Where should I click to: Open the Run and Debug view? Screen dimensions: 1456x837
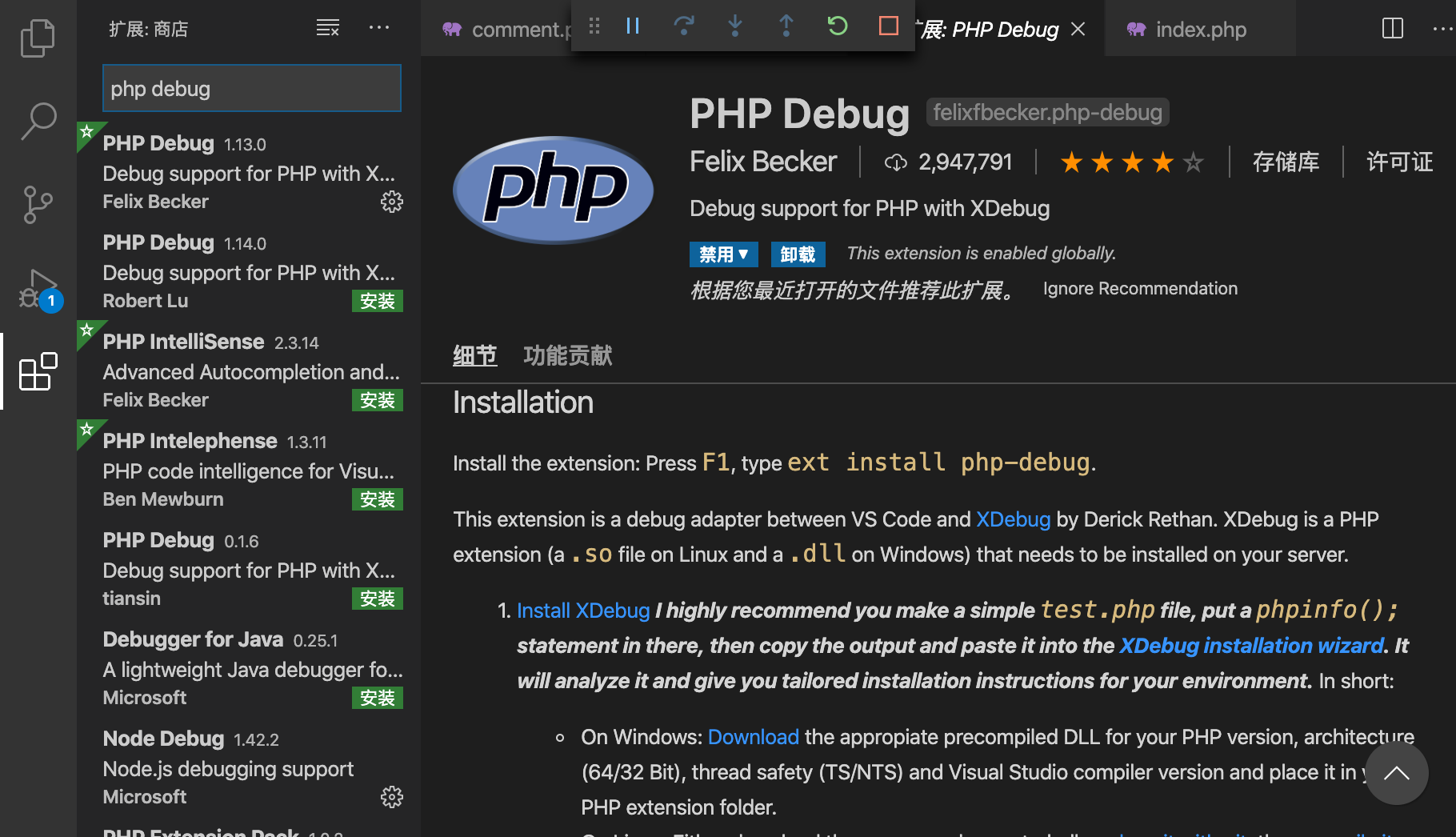coord(39,290)
